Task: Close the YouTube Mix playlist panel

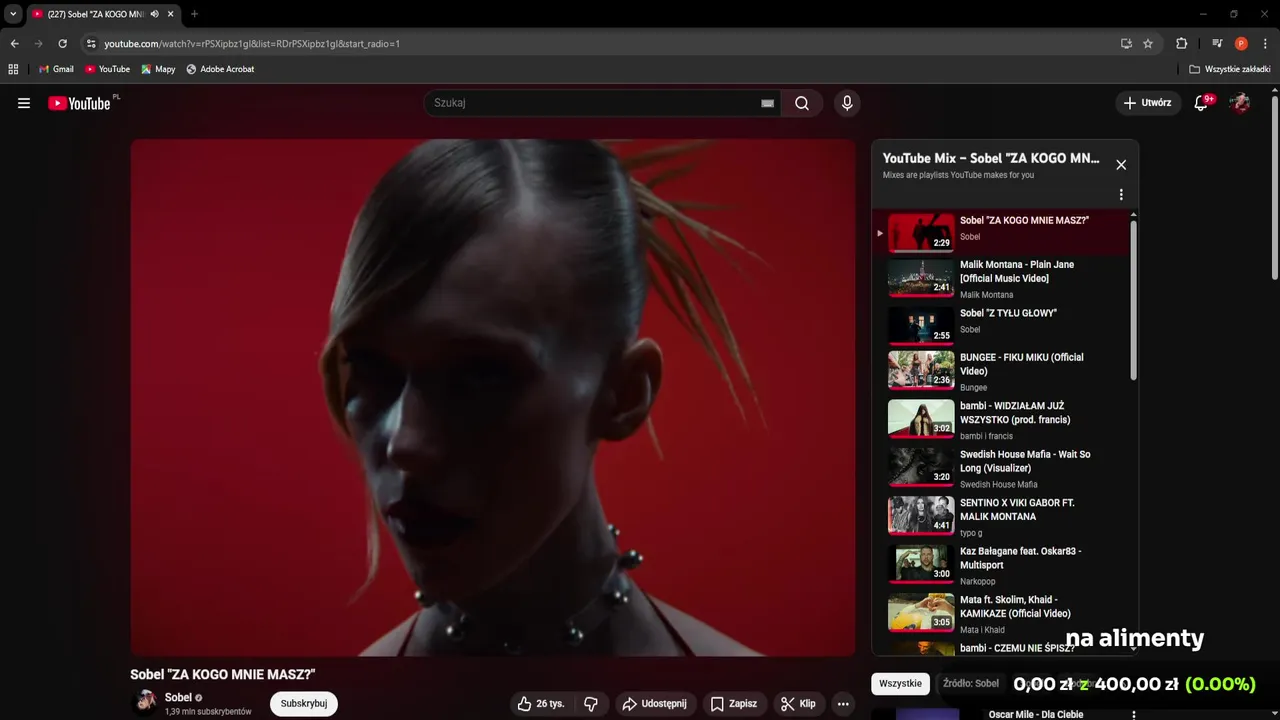Action: click(x=1121, y=165)
